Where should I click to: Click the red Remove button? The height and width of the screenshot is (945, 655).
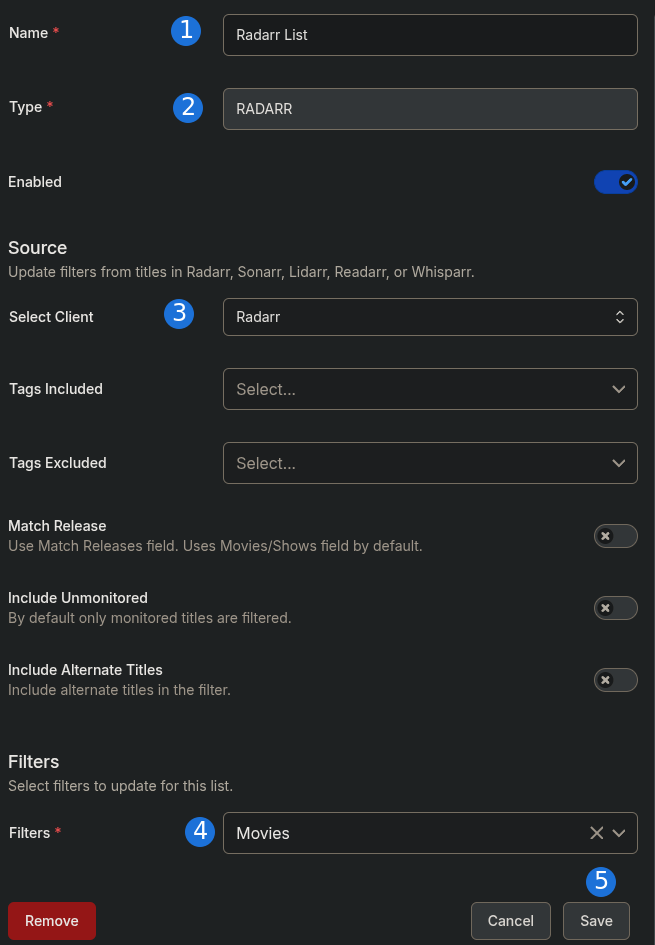click(x=52, y=921)
